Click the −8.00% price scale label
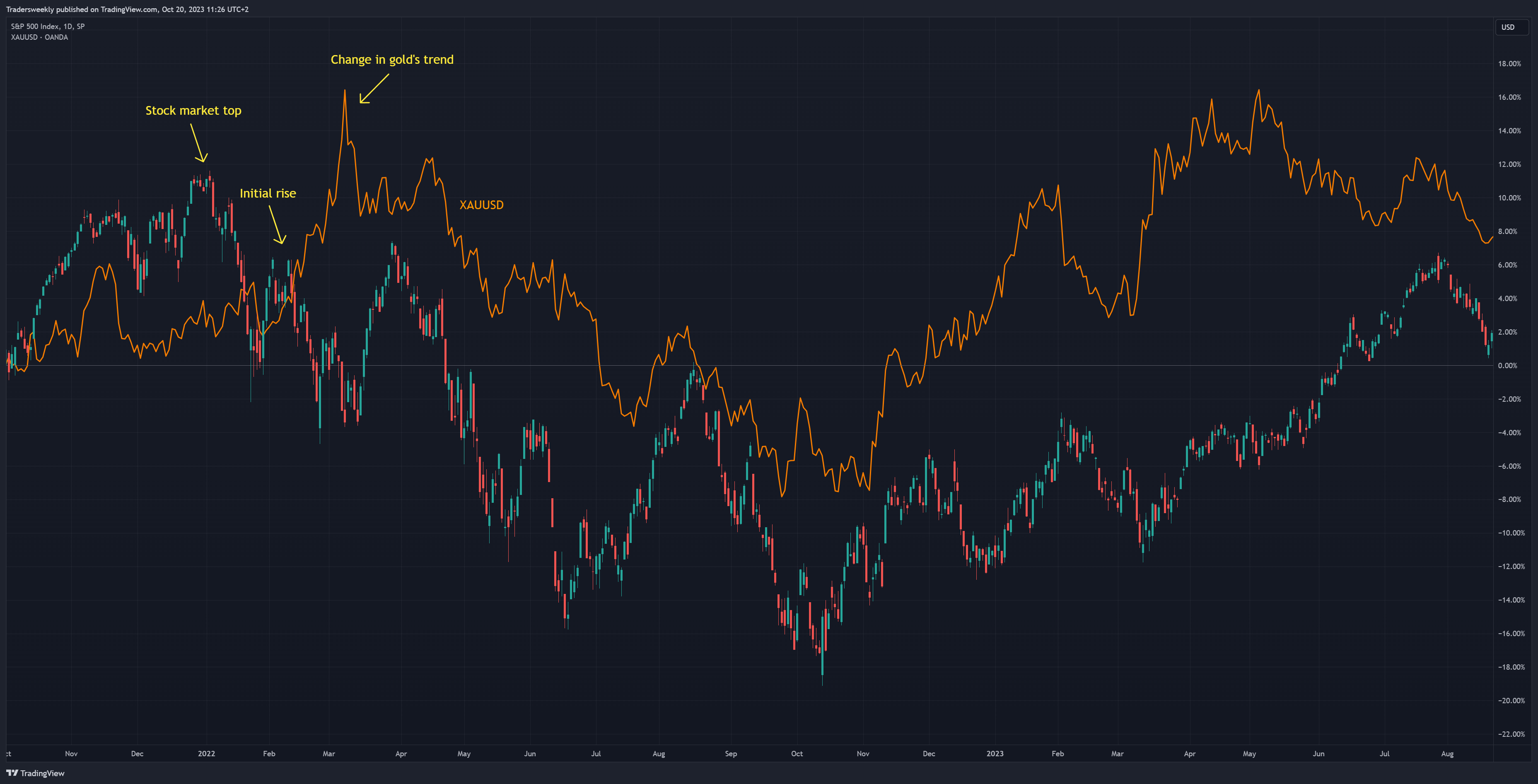Screen dimensions: 1538x784 [x=1509, y=500]
